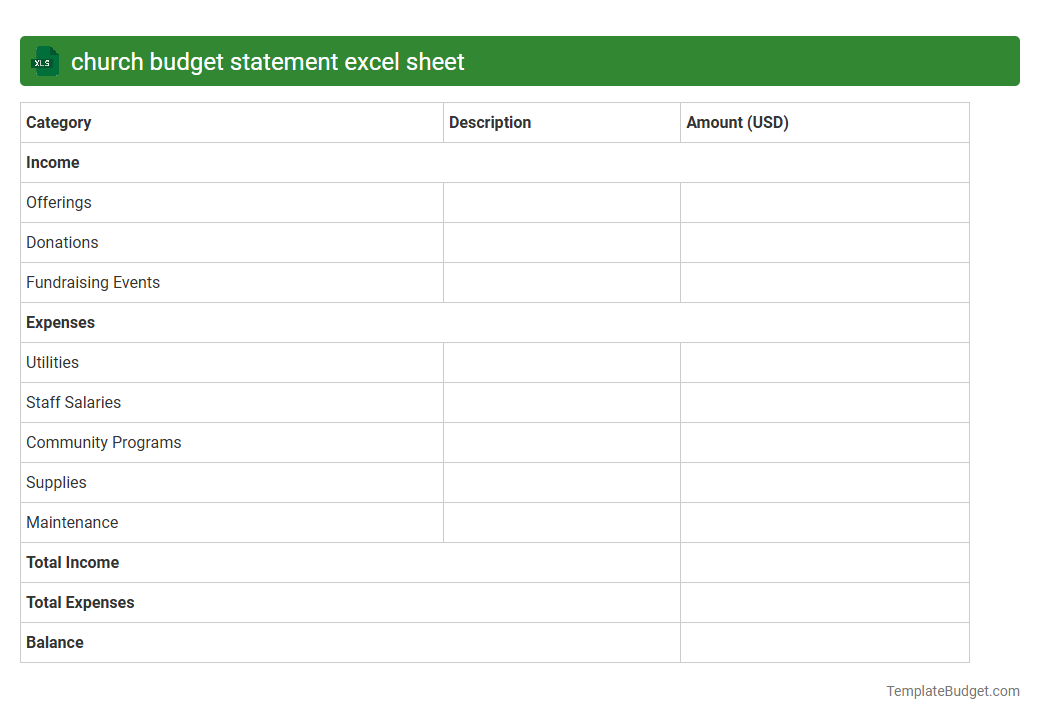Select the Utilities category cell

52,362
